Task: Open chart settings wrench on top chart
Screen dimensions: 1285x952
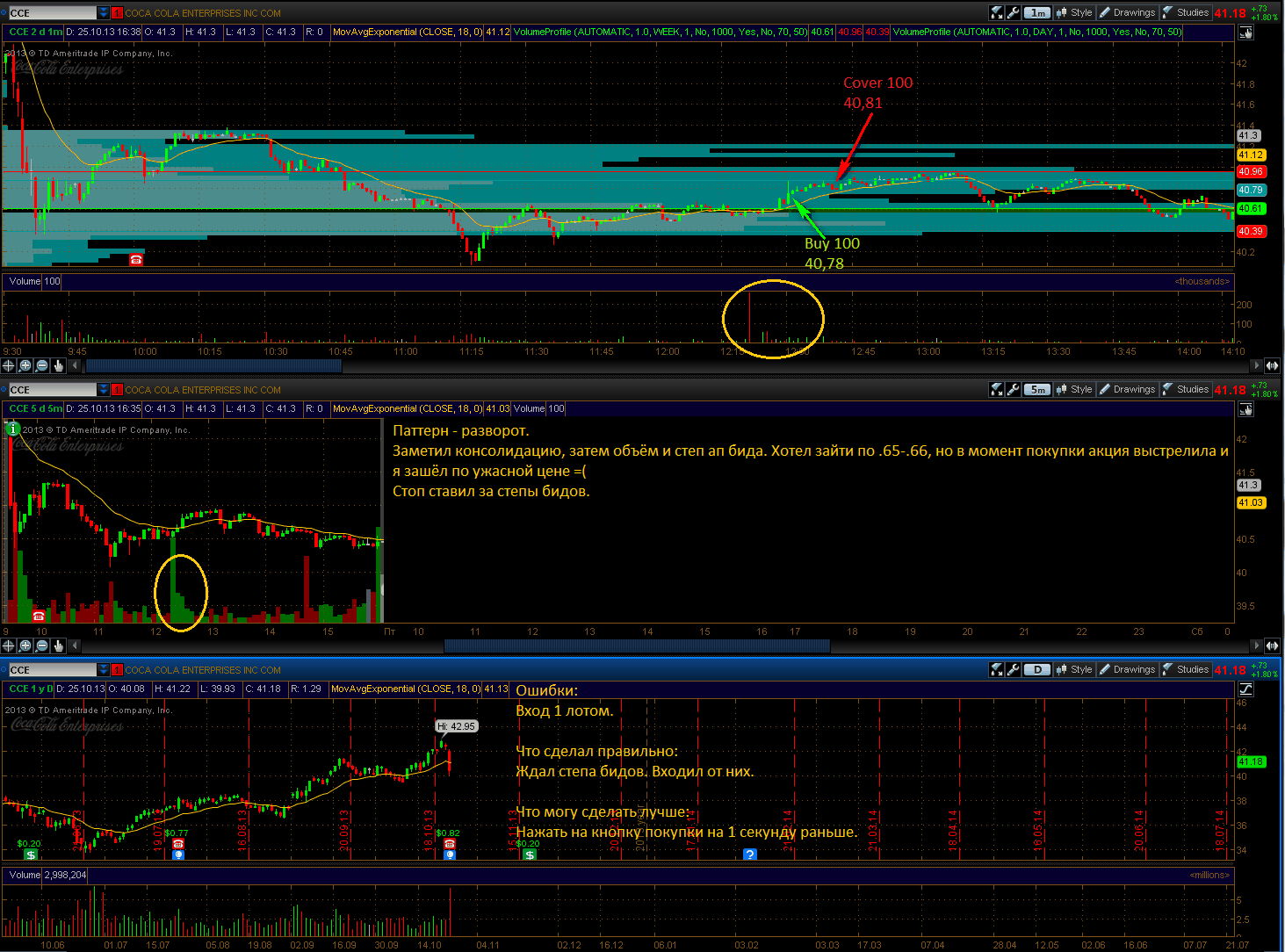Action: [x=1013, y=12]
